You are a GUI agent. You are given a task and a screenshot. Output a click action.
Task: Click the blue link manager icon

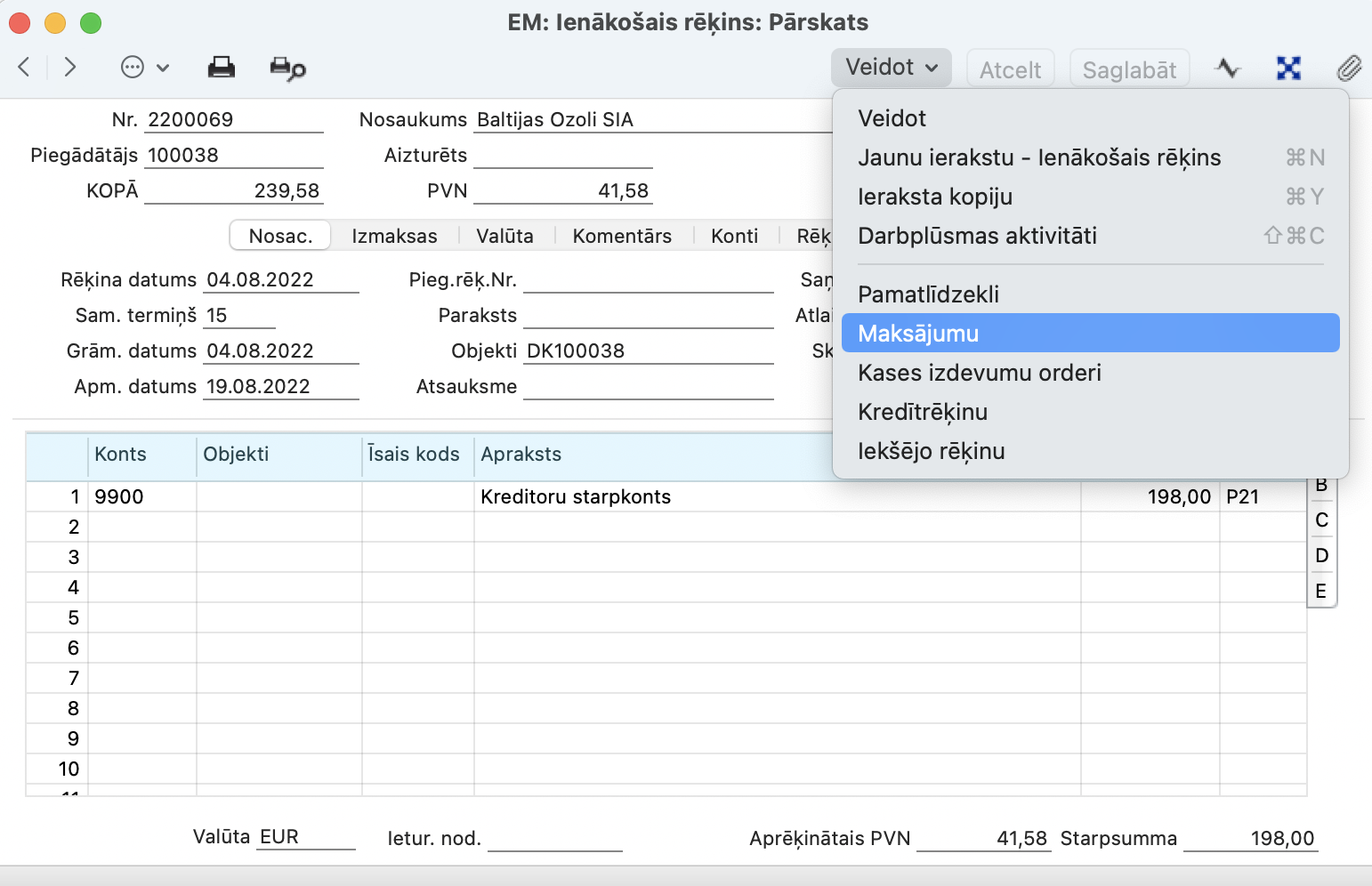(x=1288, y=68)
